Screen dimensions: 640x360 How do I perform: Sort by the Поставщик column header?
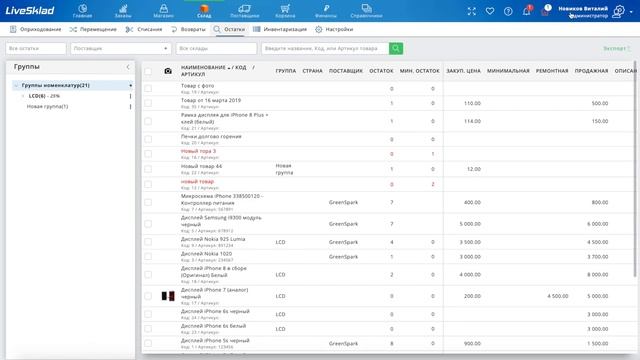pyautogui.click(x=346, y=71)
